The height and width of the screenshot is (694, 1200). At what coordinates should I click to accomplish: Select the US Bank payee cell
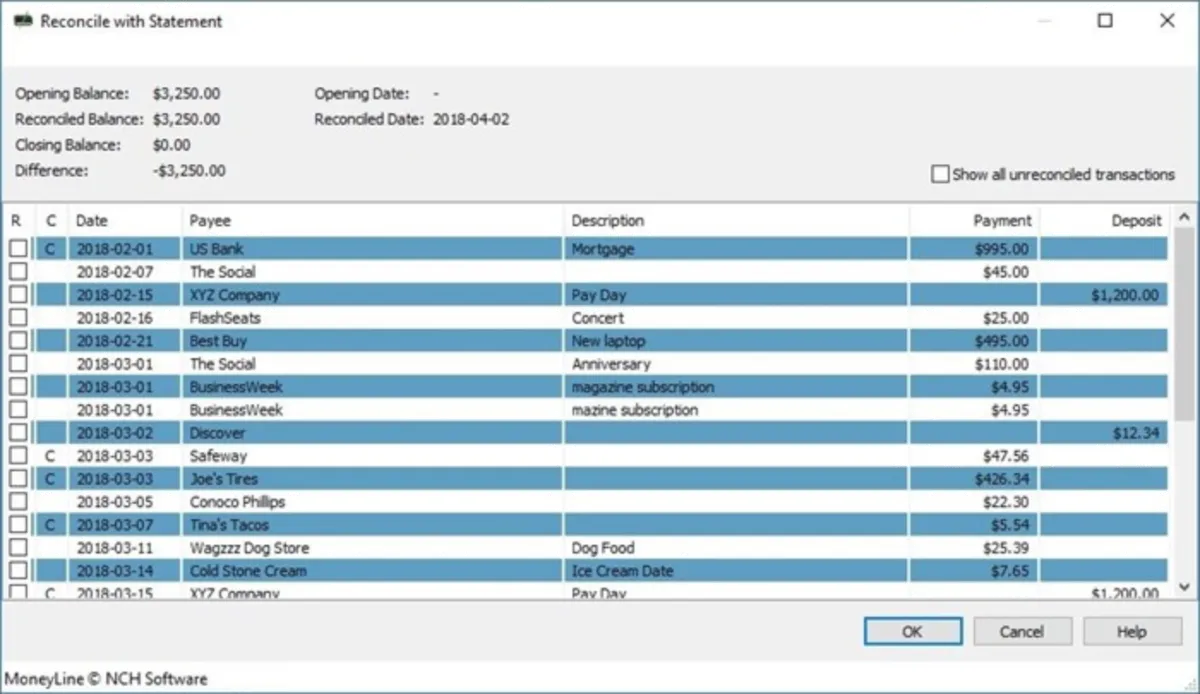373,248
